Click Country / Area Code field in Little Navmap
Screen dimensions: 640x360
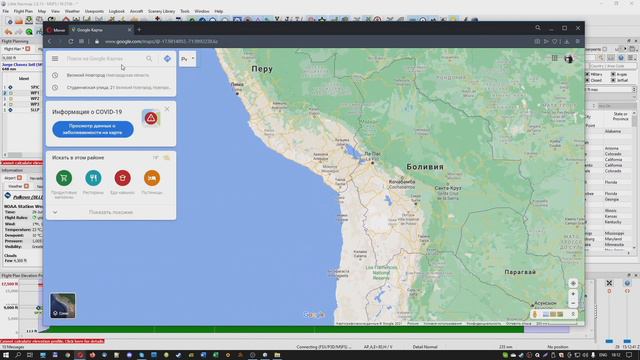click(x=613, y=66)
